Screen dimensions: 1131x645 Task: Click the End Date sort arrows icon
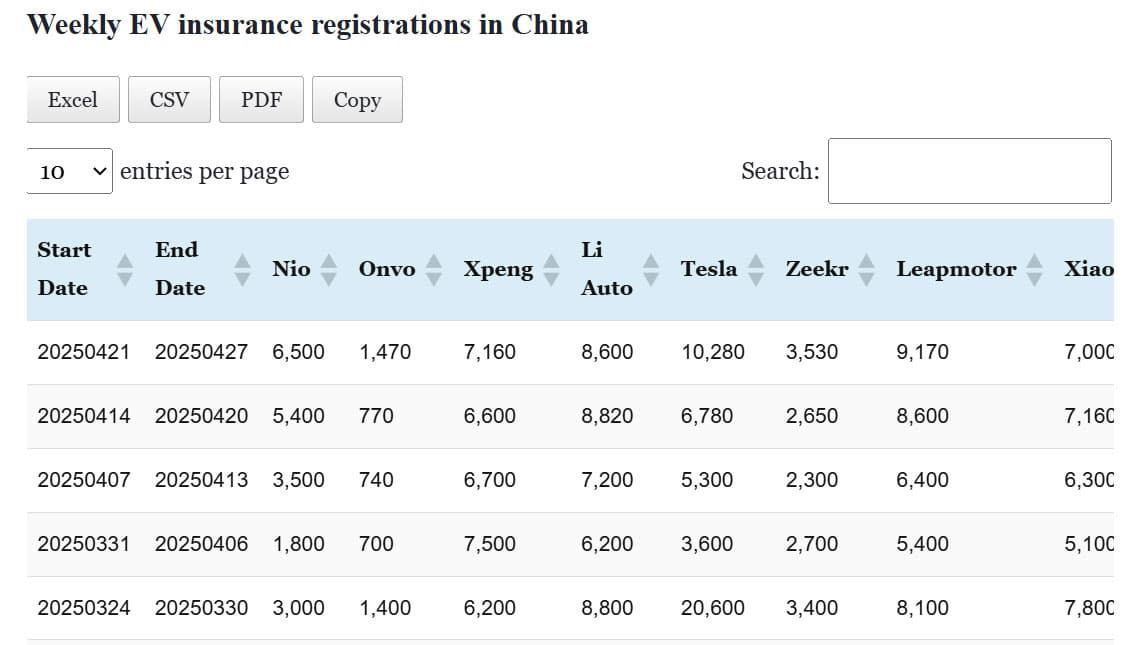242,269
